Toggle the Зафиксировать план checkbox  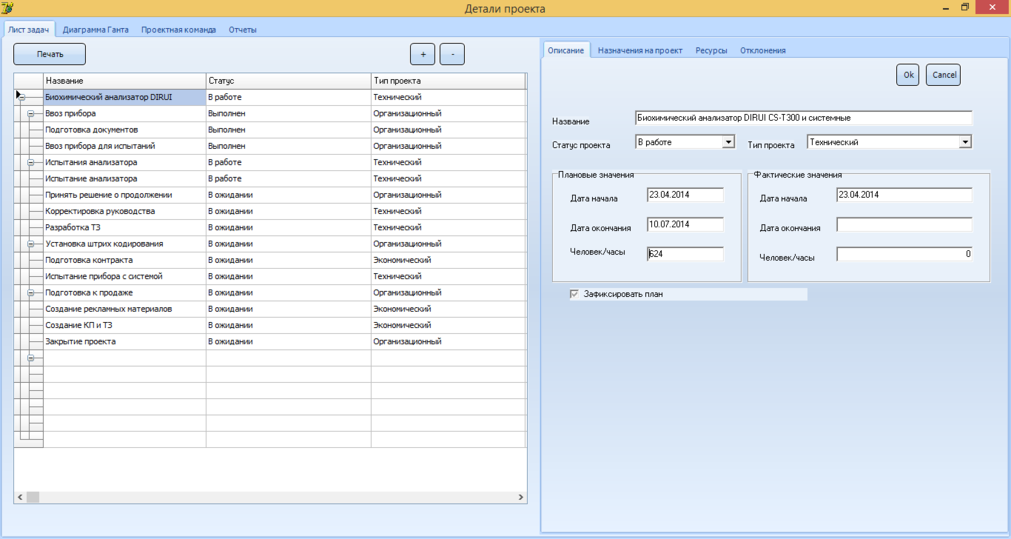(x=574, y=294)
